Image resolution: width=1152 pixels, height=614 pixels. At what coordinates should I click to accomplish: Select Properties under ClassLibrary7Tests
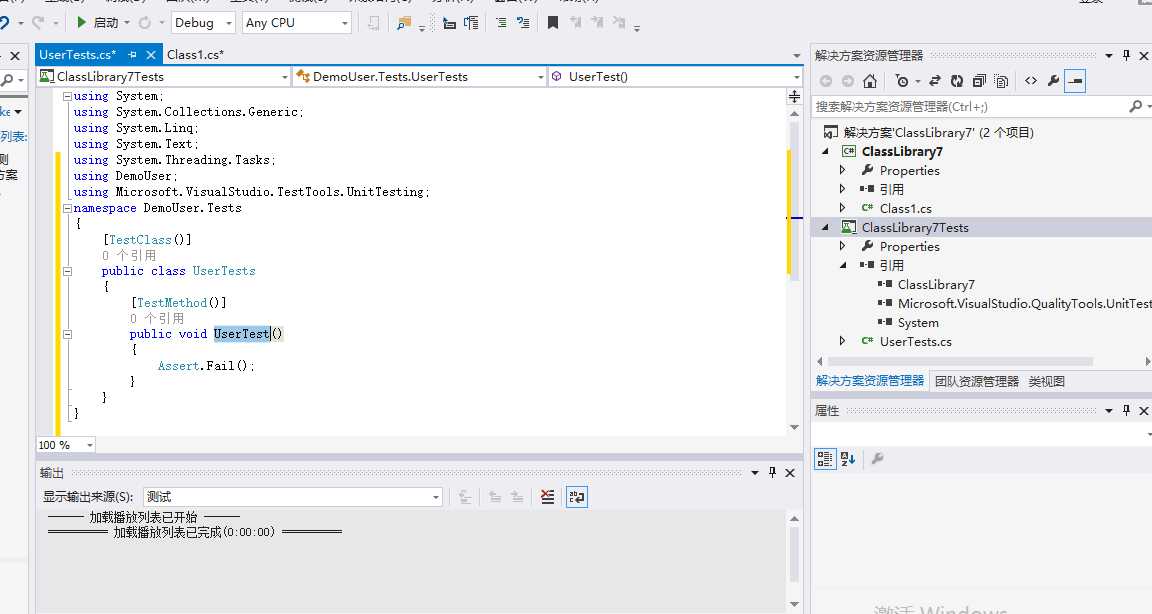pyautogui.click(x=910, y=247)
